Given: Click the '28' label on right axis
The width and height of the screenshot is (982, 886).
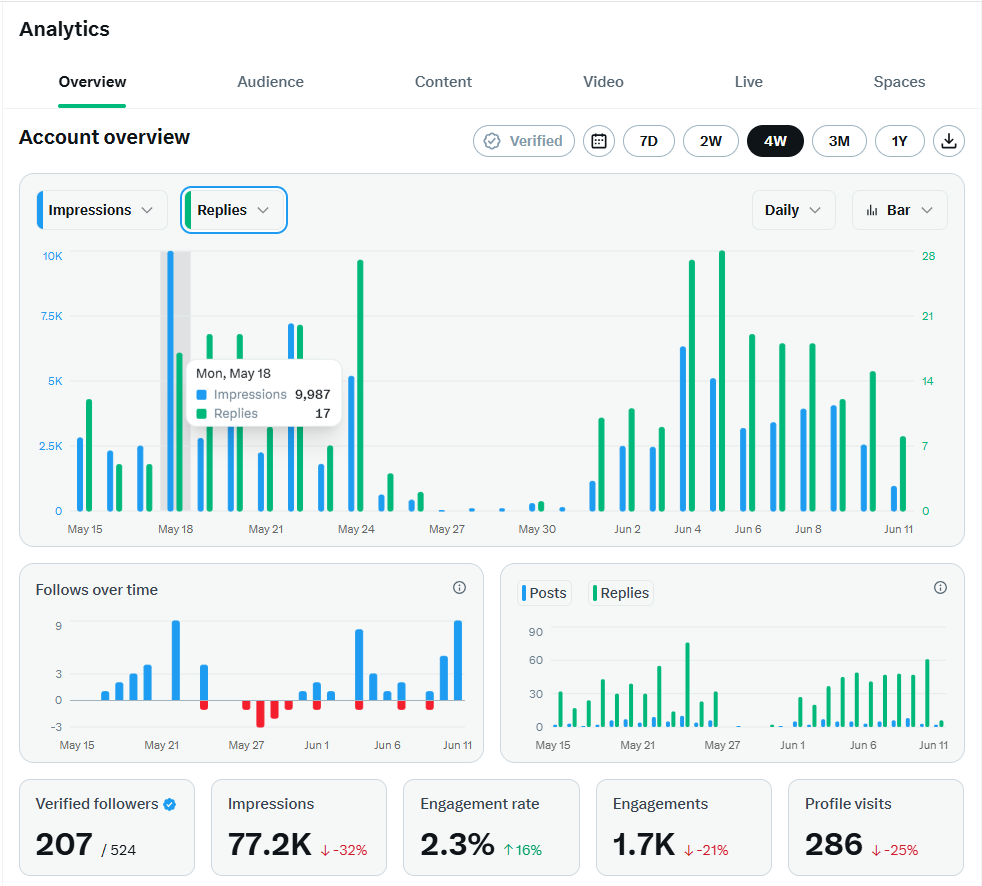Looking at the screenshot, I should pyautogui.click(x=928, y=256).
